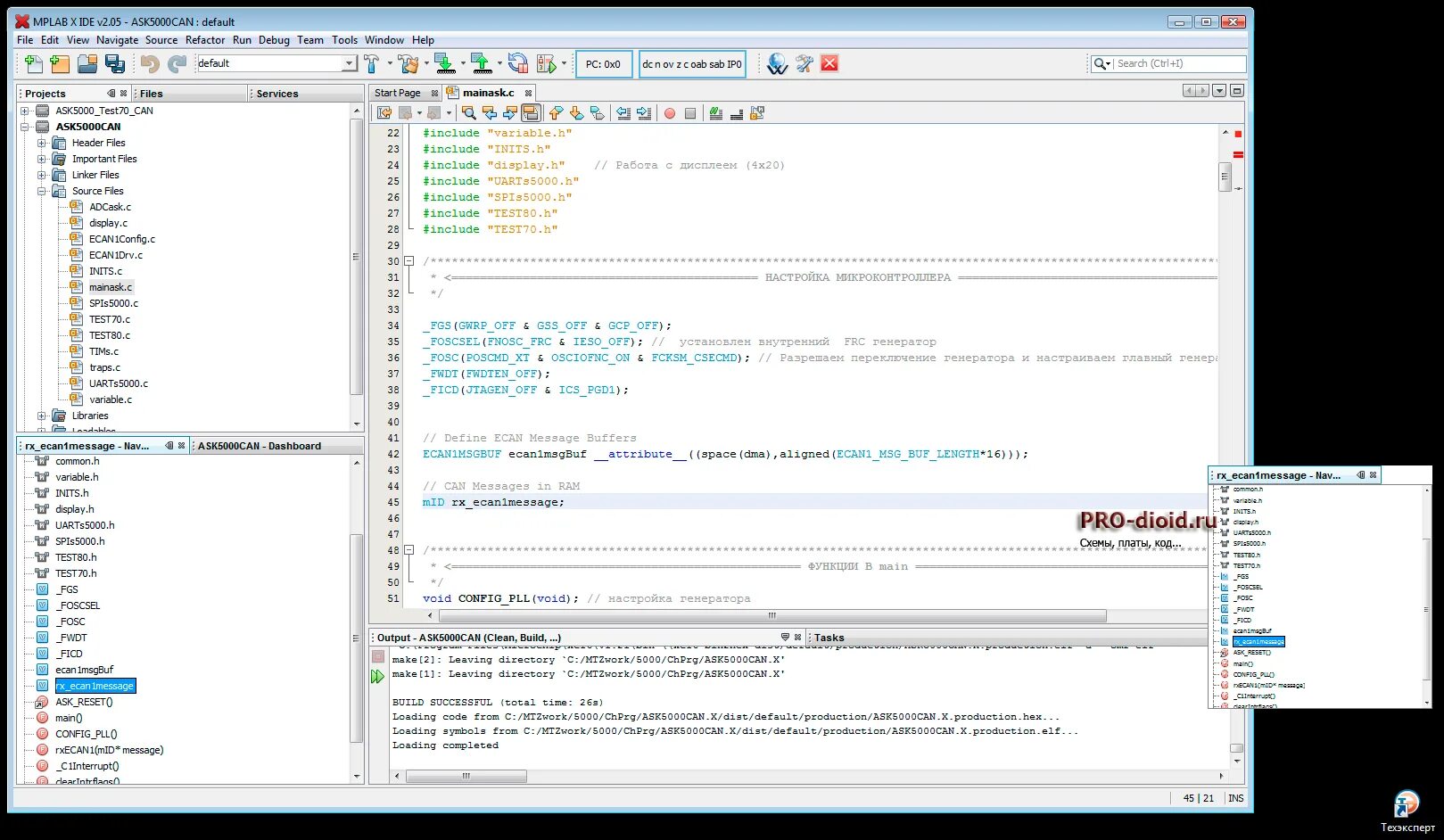1444x840 pixels.
Task: Click the Debug Project icon
Action: click(x=547, y=63)
